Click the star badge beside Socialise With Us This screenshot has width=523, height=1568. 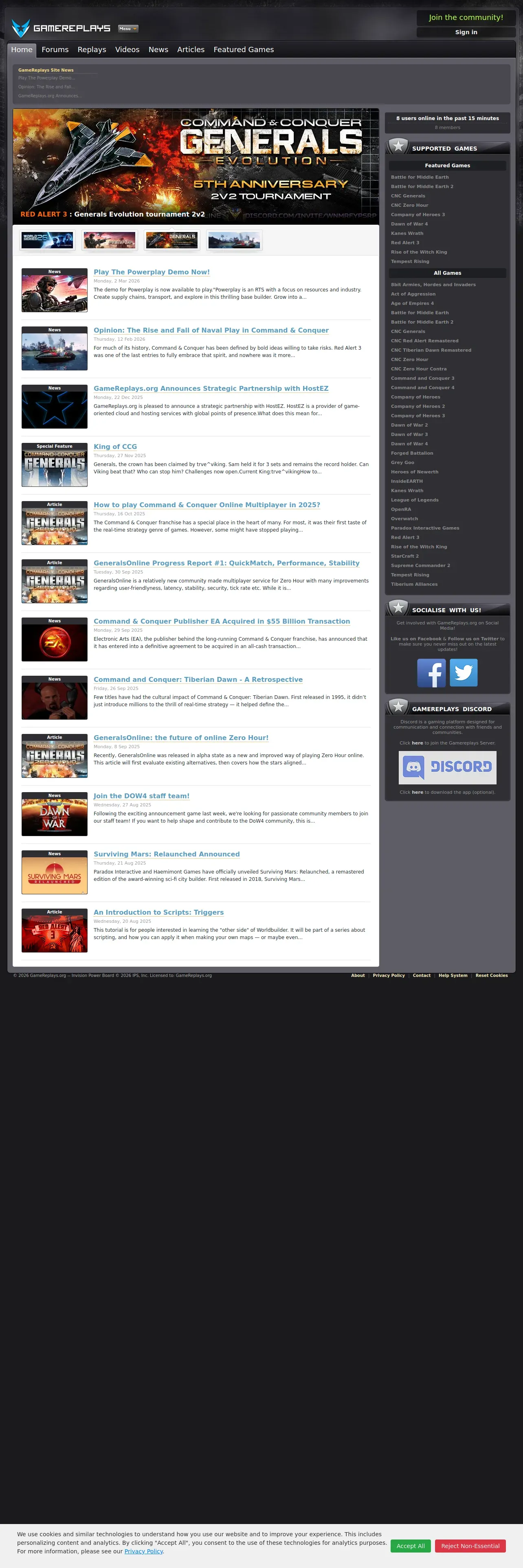click(398, 607)
